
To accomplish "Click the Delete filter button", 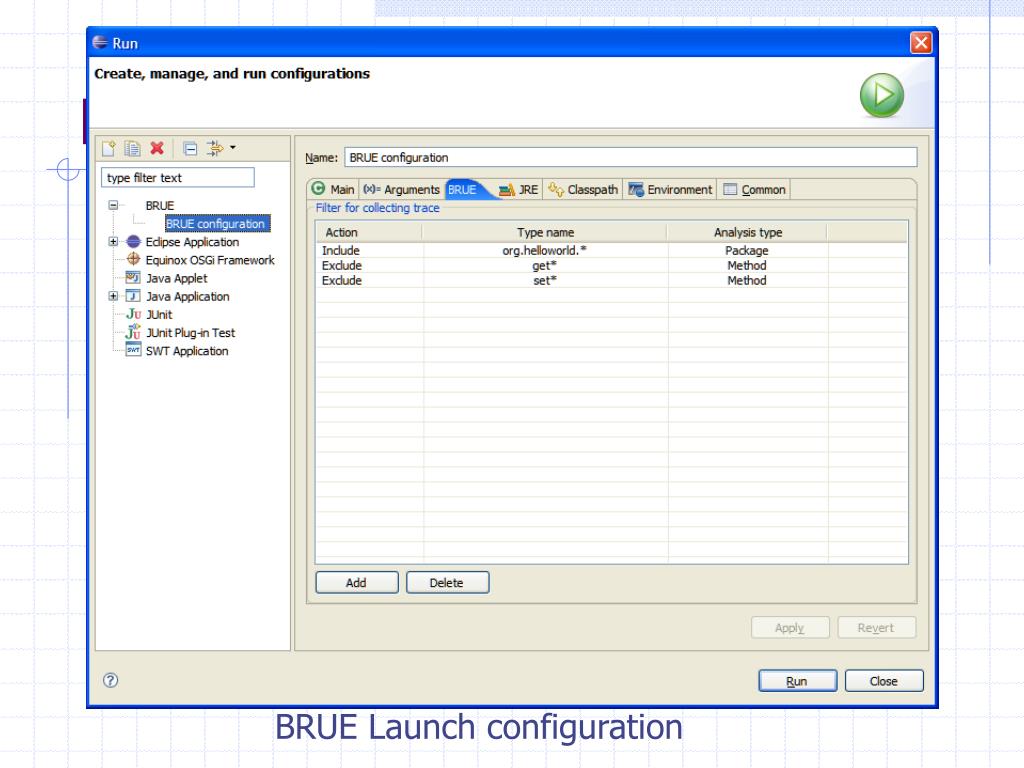I will coord(447,583).
